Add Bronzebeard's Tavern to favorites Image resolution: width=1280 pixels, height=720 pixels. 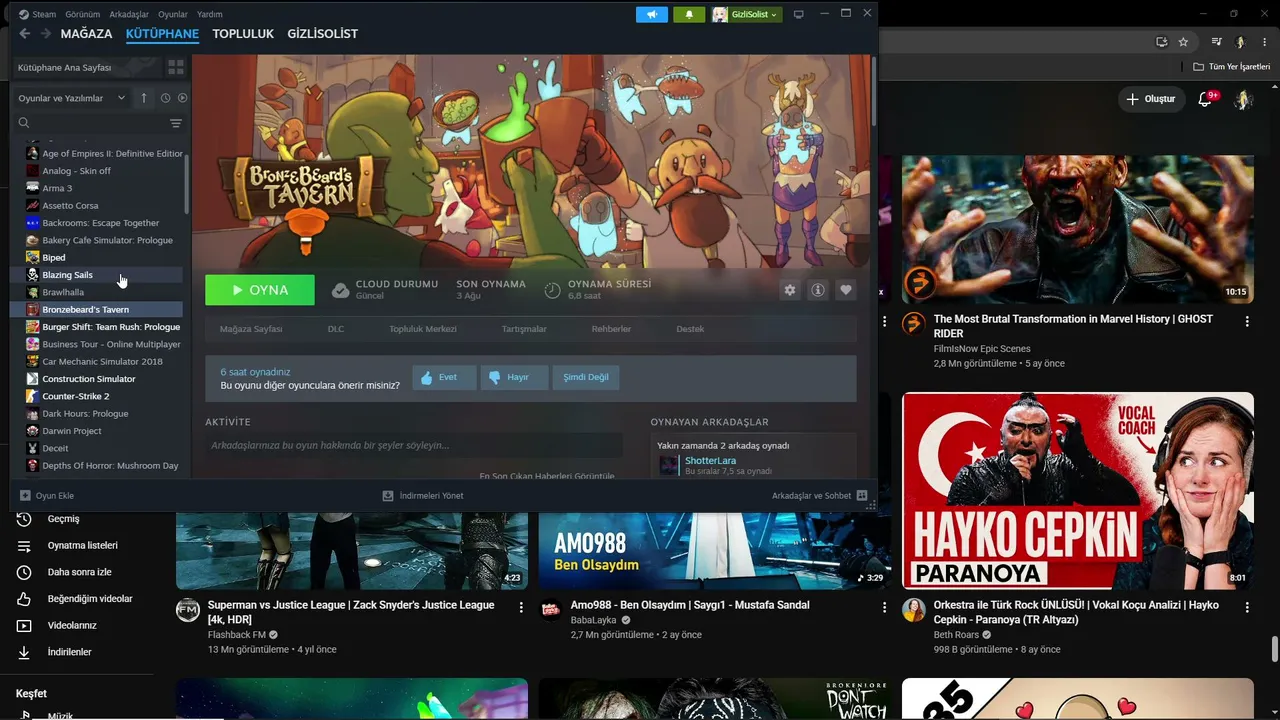(x=846, y=290)
